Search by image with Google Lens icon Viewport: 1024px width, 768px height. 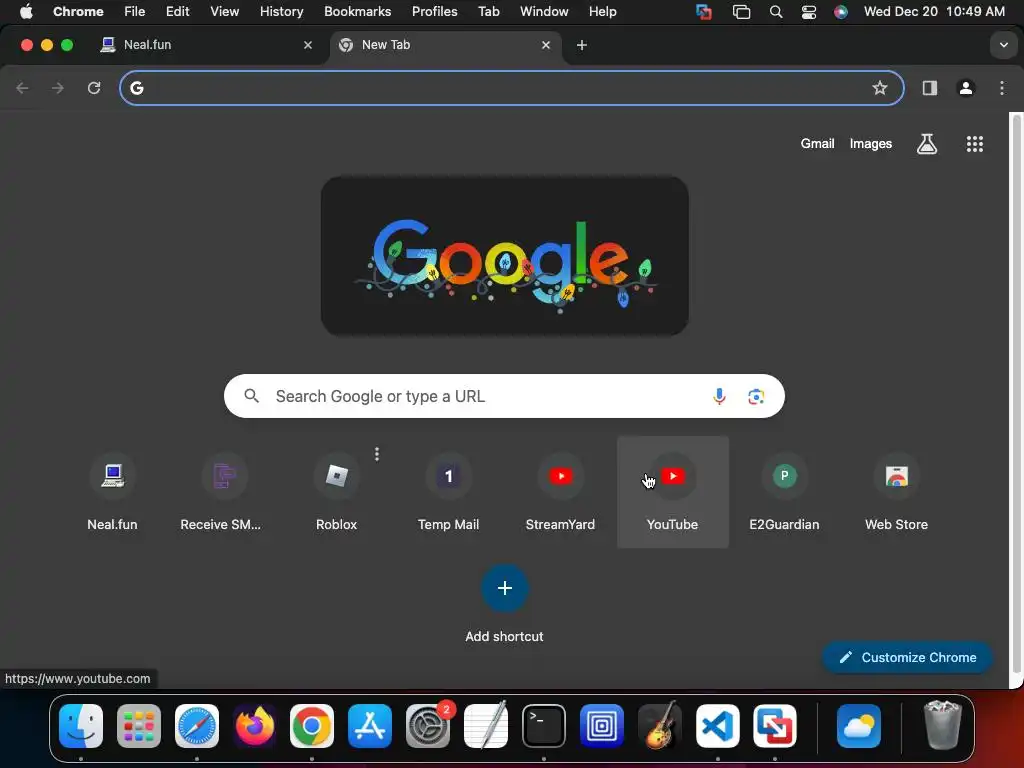tap(756, 396)
